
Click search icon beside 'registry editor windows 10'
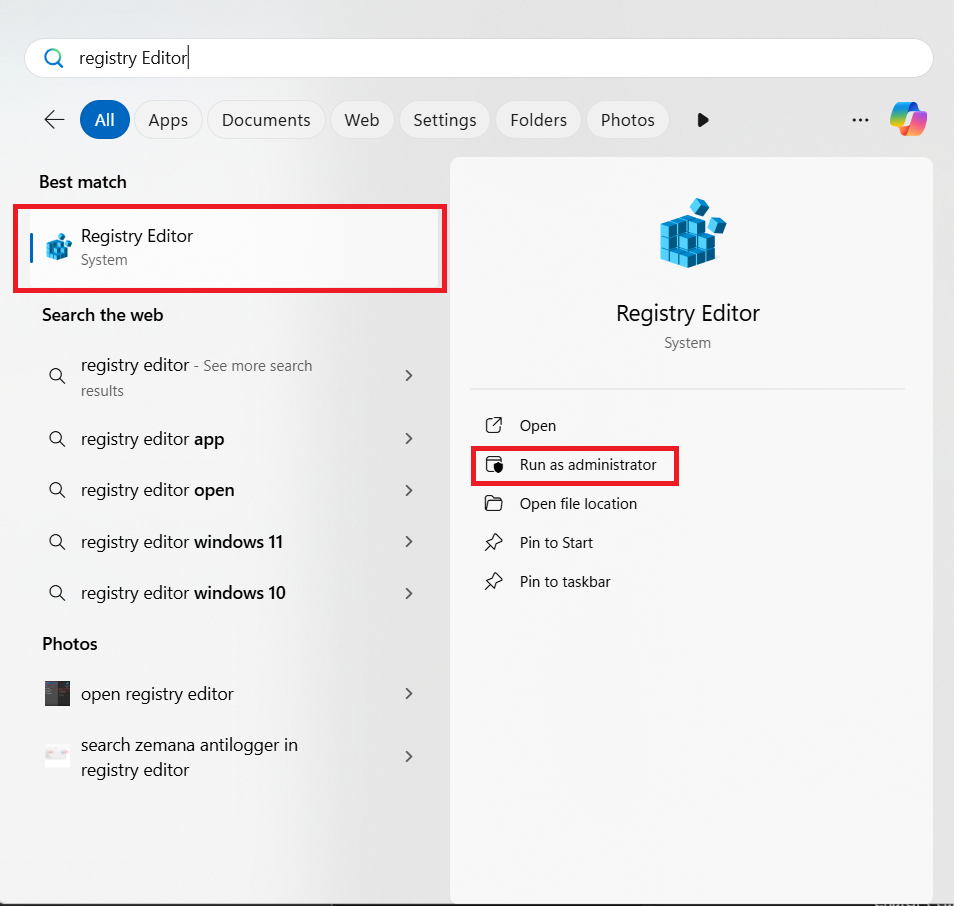pos(57,593)
